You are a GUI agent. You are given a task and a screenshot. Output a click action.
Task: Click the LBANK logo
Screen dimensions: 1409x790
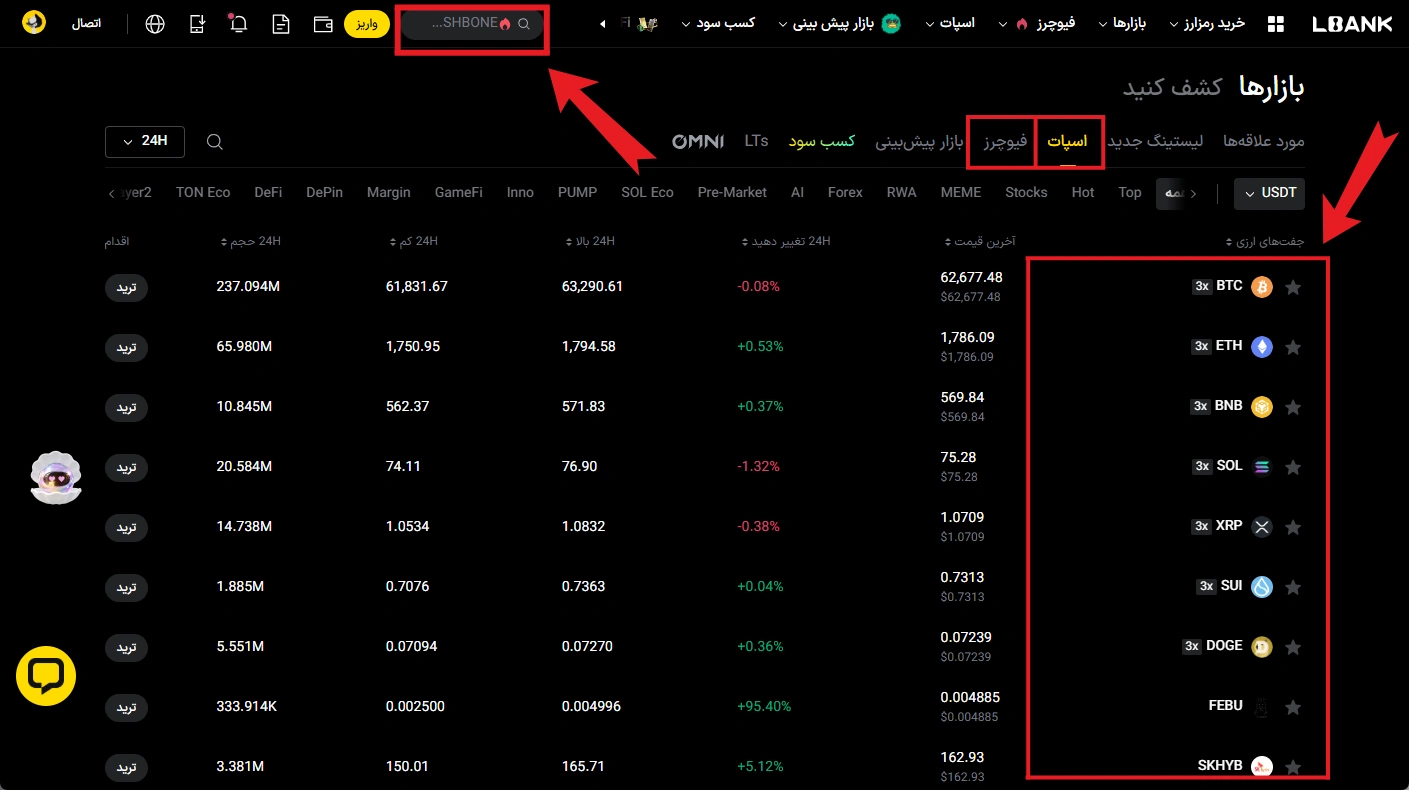click(1352, 24)
